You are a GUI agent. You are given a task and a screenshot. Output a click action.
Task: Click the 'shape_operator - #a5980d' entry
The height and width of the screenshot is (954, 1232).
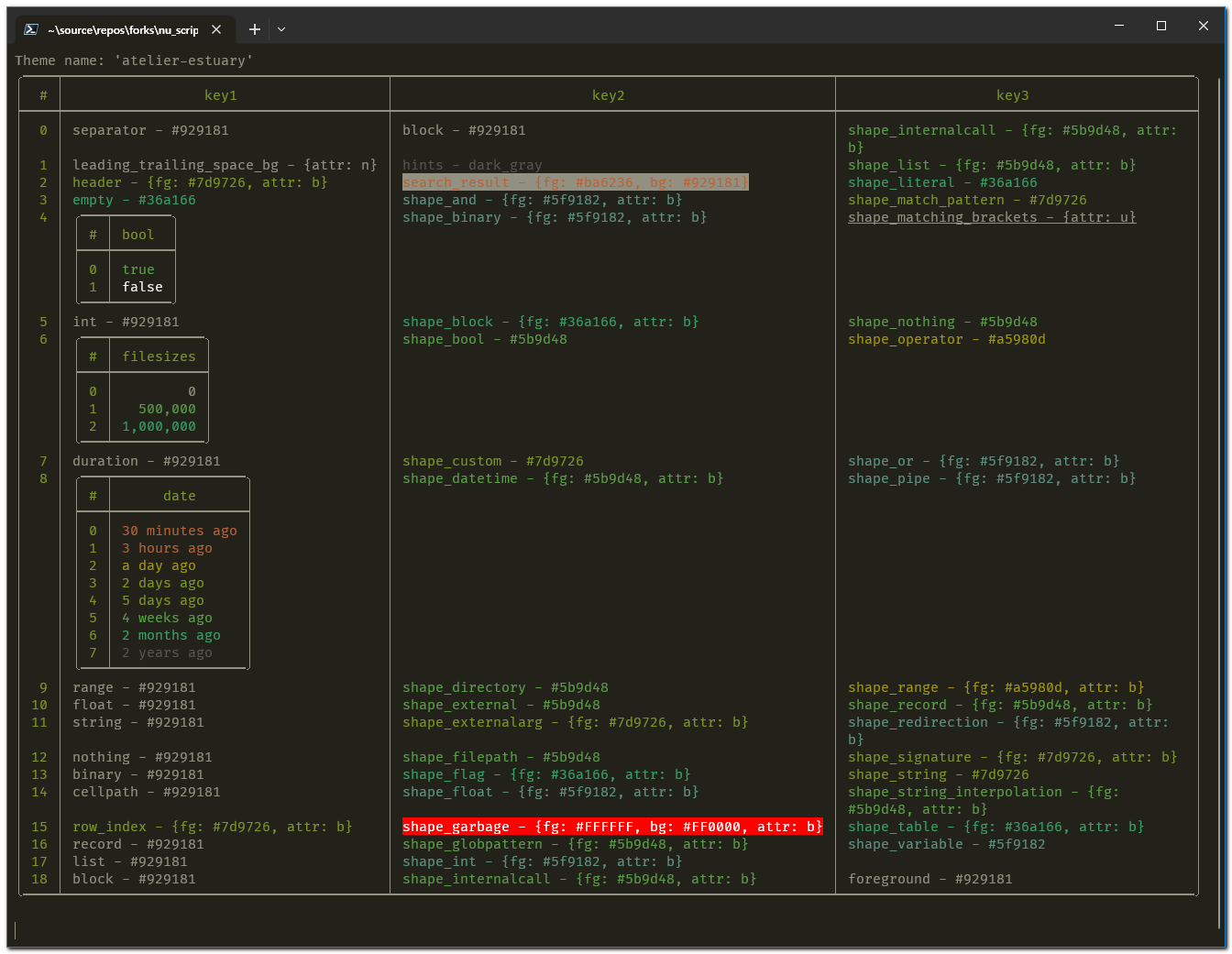coord(947,339)
